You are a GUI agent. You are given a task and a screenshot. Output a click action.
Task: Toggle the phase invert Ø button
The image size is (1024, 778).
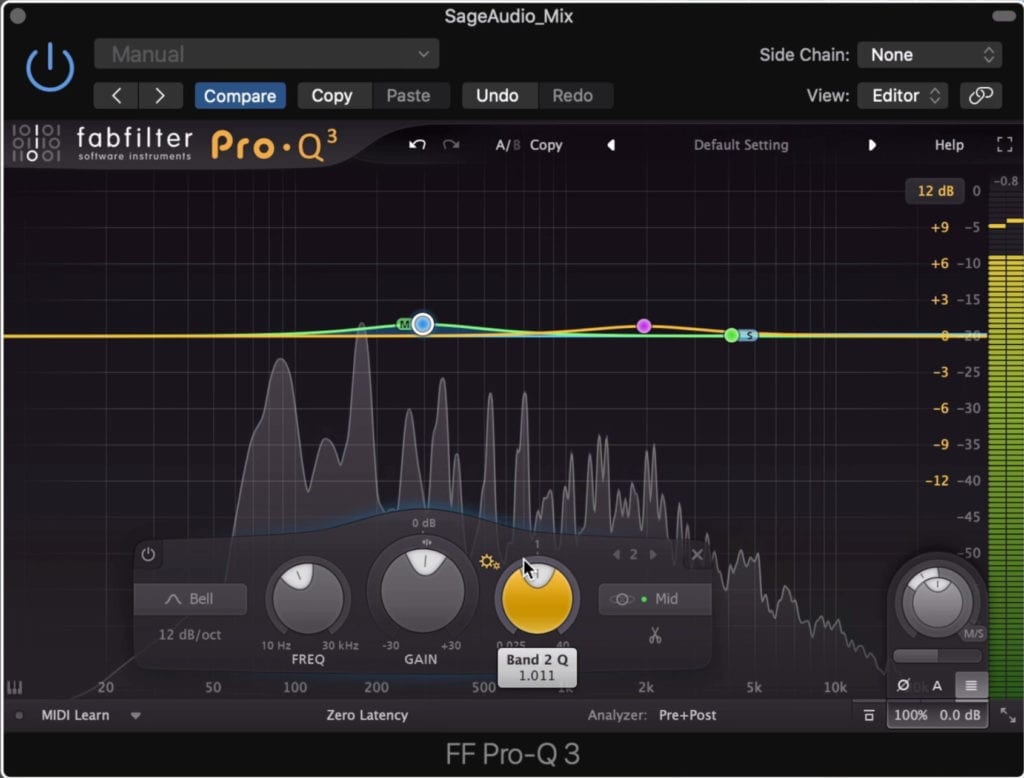(x=903, y=685)
